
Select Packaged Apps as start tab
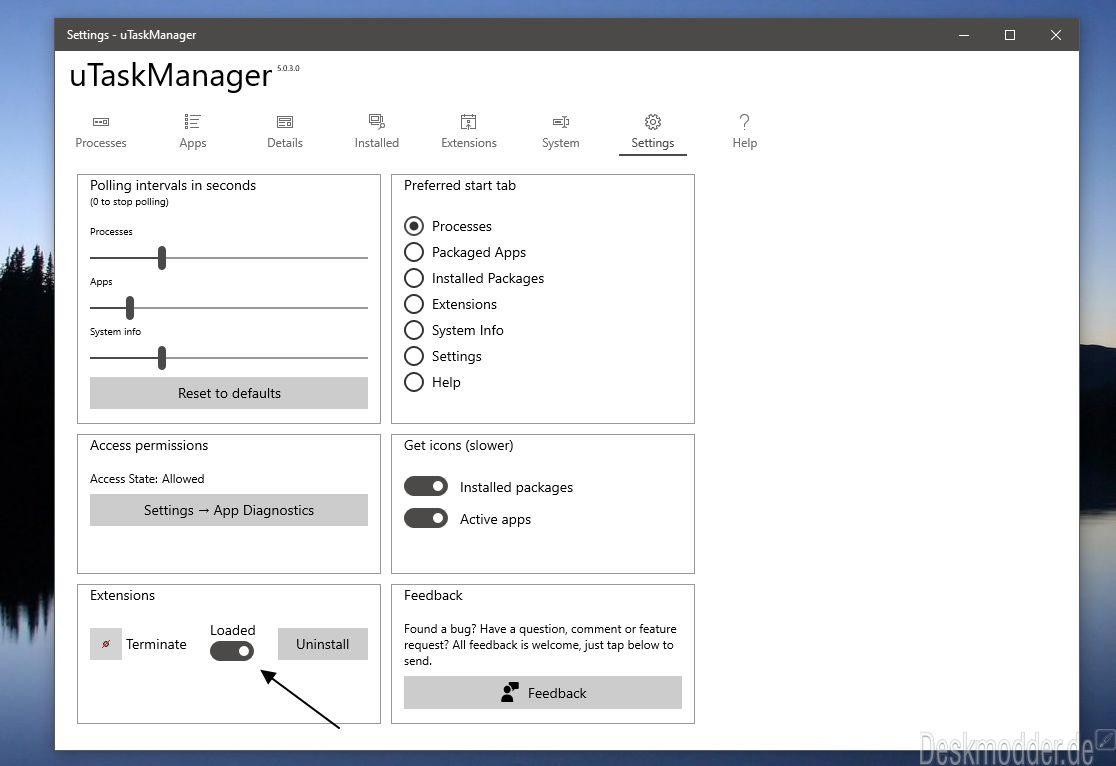(x=414, y=252)
